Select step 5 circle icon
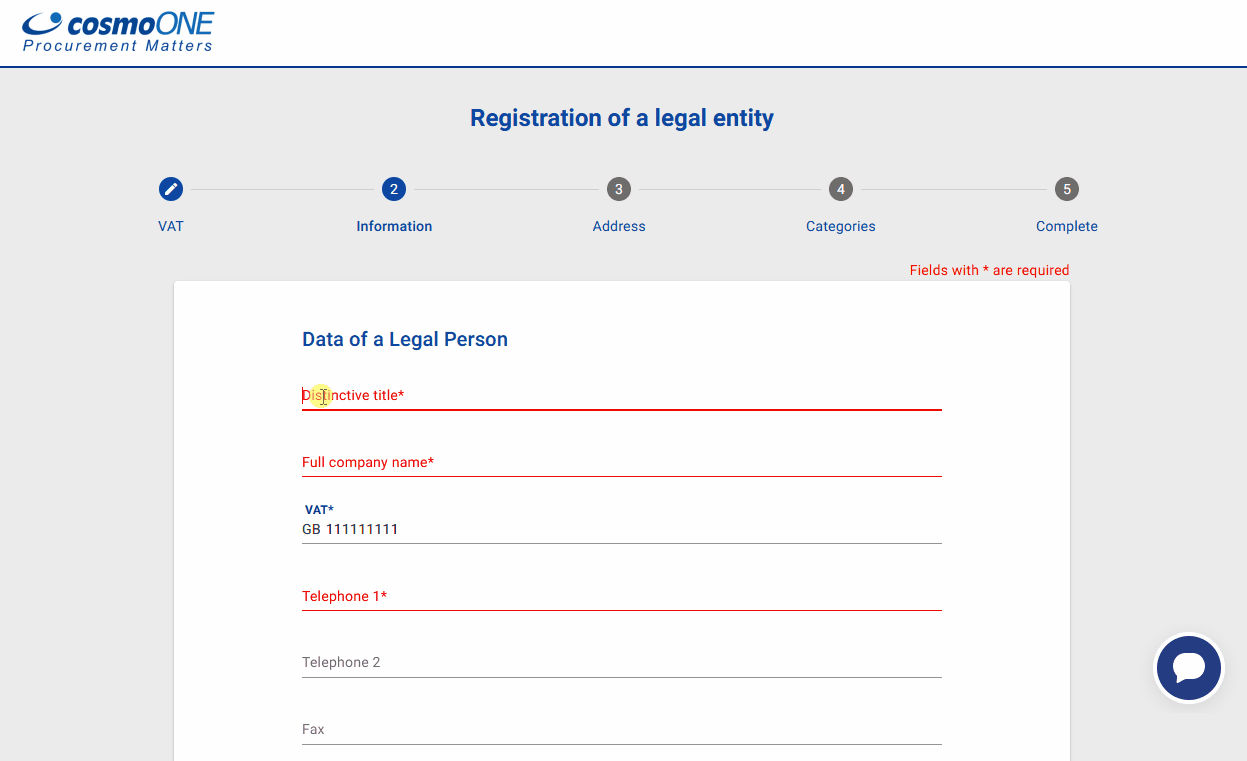 tap(1067, 189)
